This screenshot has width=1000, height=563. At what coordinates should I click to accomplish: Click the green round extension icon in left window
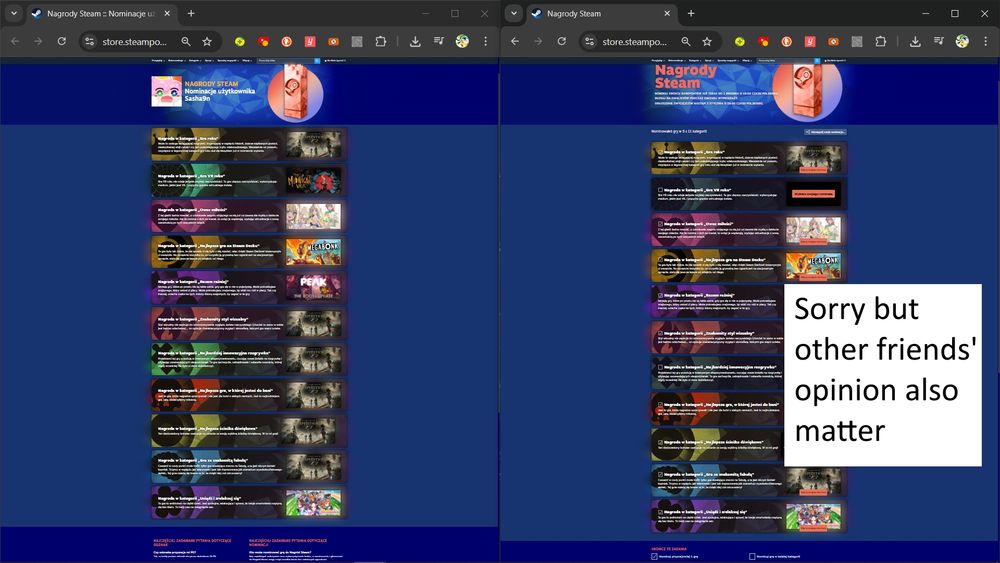click(x=240, y=41)
